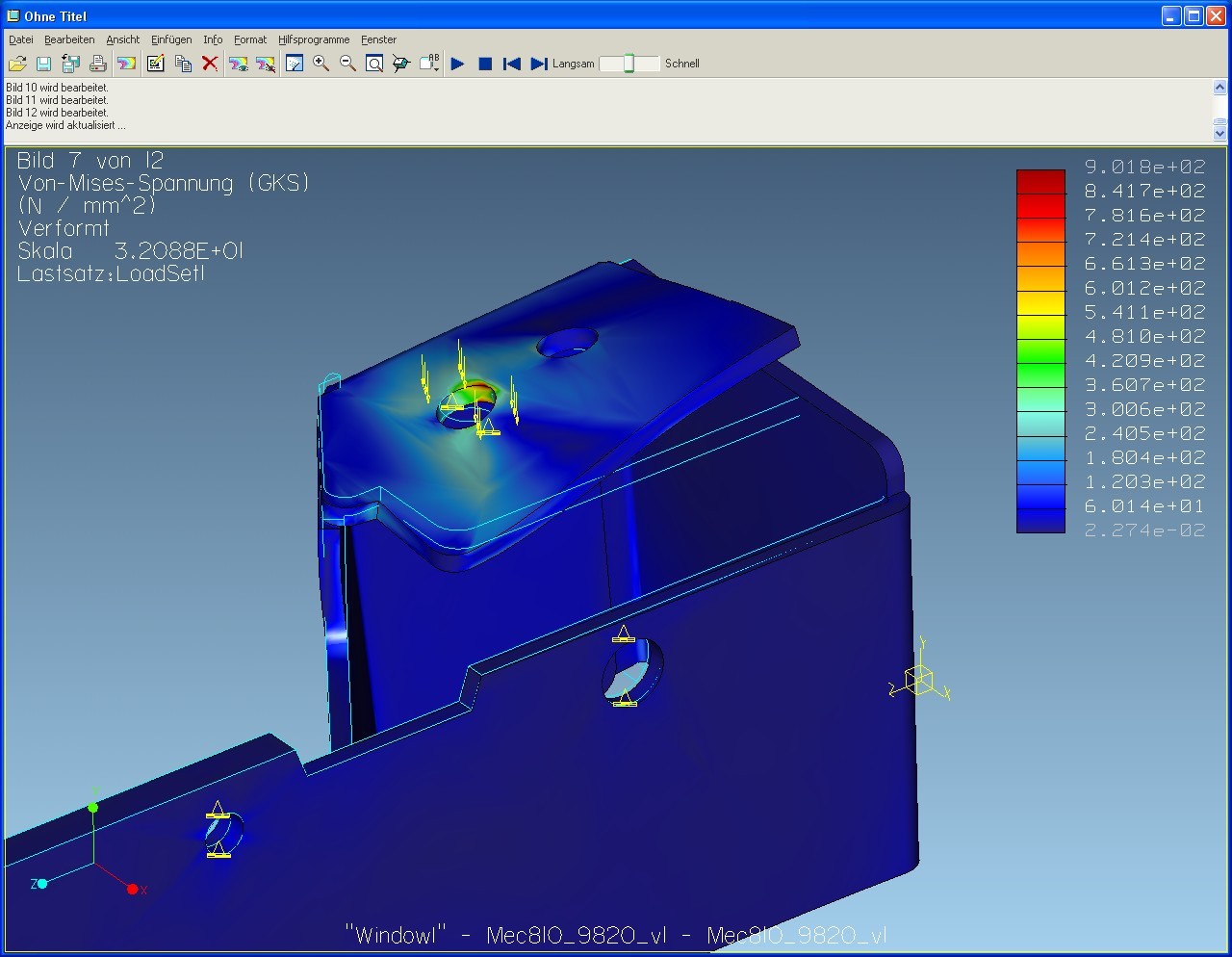Click the title bar application icon
Image resolution: width=1232 pixels, height=957 pixels.
tap(13, 15)
